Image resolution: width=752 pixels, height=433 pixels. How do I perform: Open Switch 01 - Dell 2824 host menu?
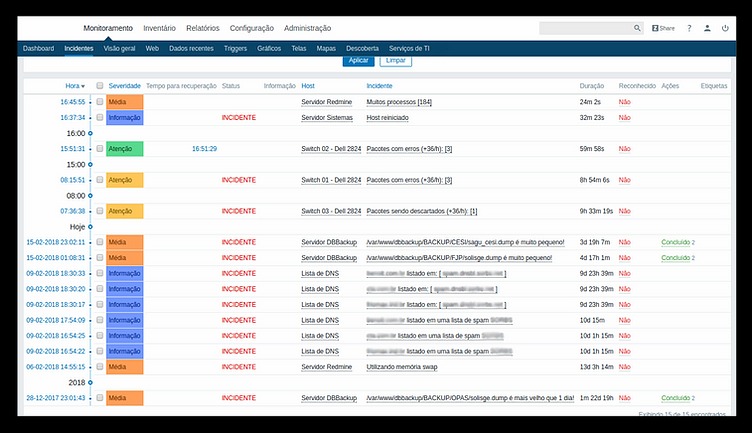331,180
